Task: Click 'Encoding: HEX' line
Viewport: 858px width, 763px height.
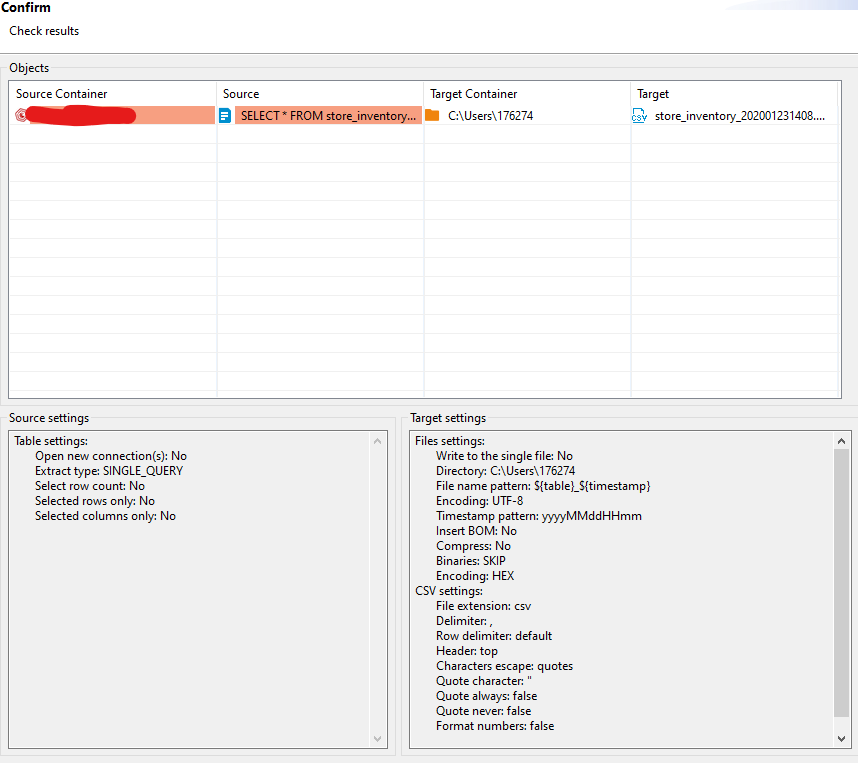Action: [475, 576]
